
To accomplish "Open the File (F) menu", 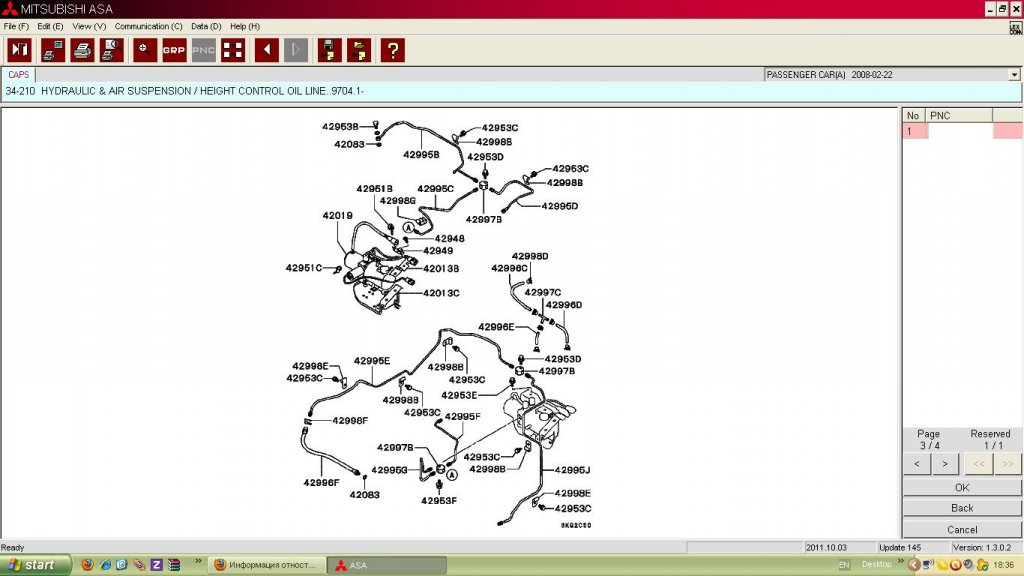I will tap(16, 26).
